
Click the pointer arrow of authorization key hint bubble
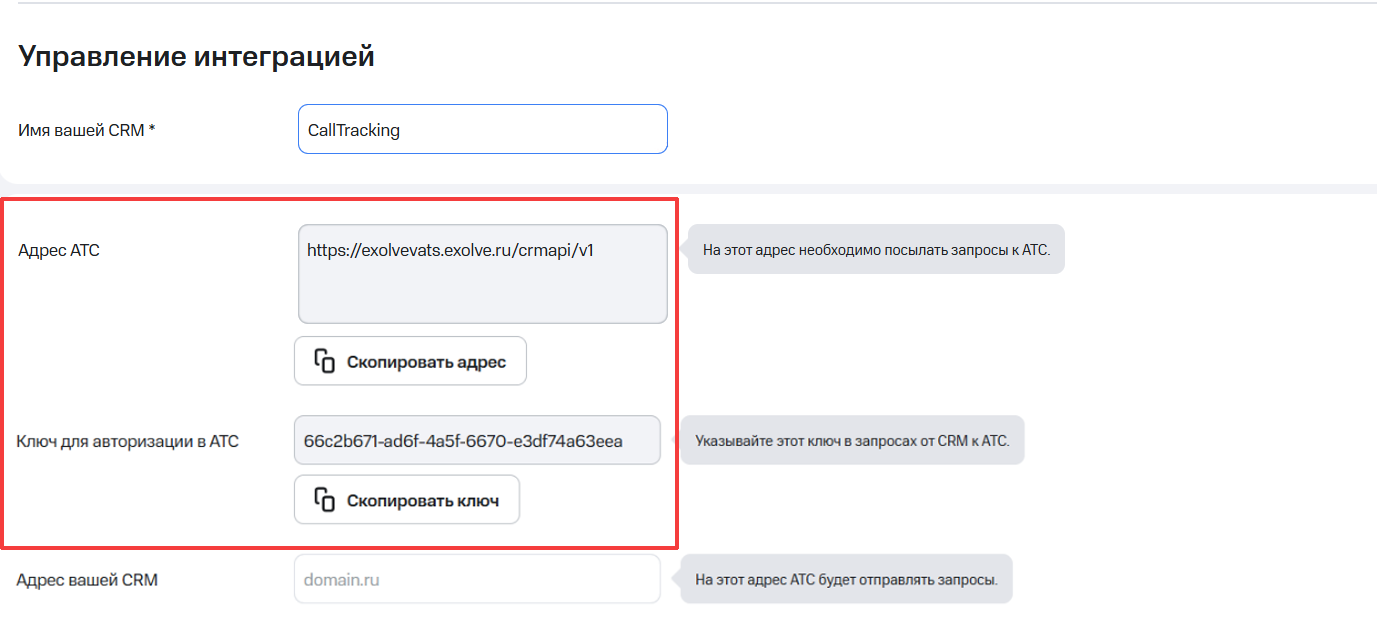pyautogui.click(x=679, y=441)
